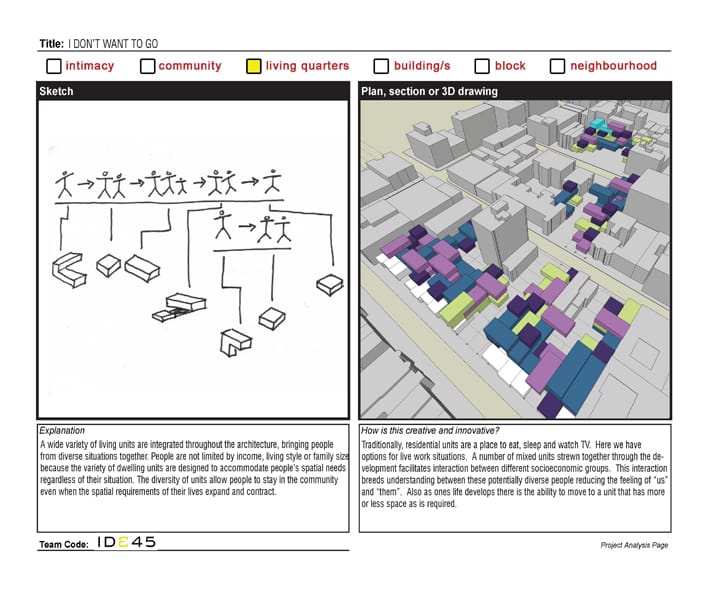Tick the neighbourhood checkbox
Screen dimensions: 708x600
tap(557, 66)
